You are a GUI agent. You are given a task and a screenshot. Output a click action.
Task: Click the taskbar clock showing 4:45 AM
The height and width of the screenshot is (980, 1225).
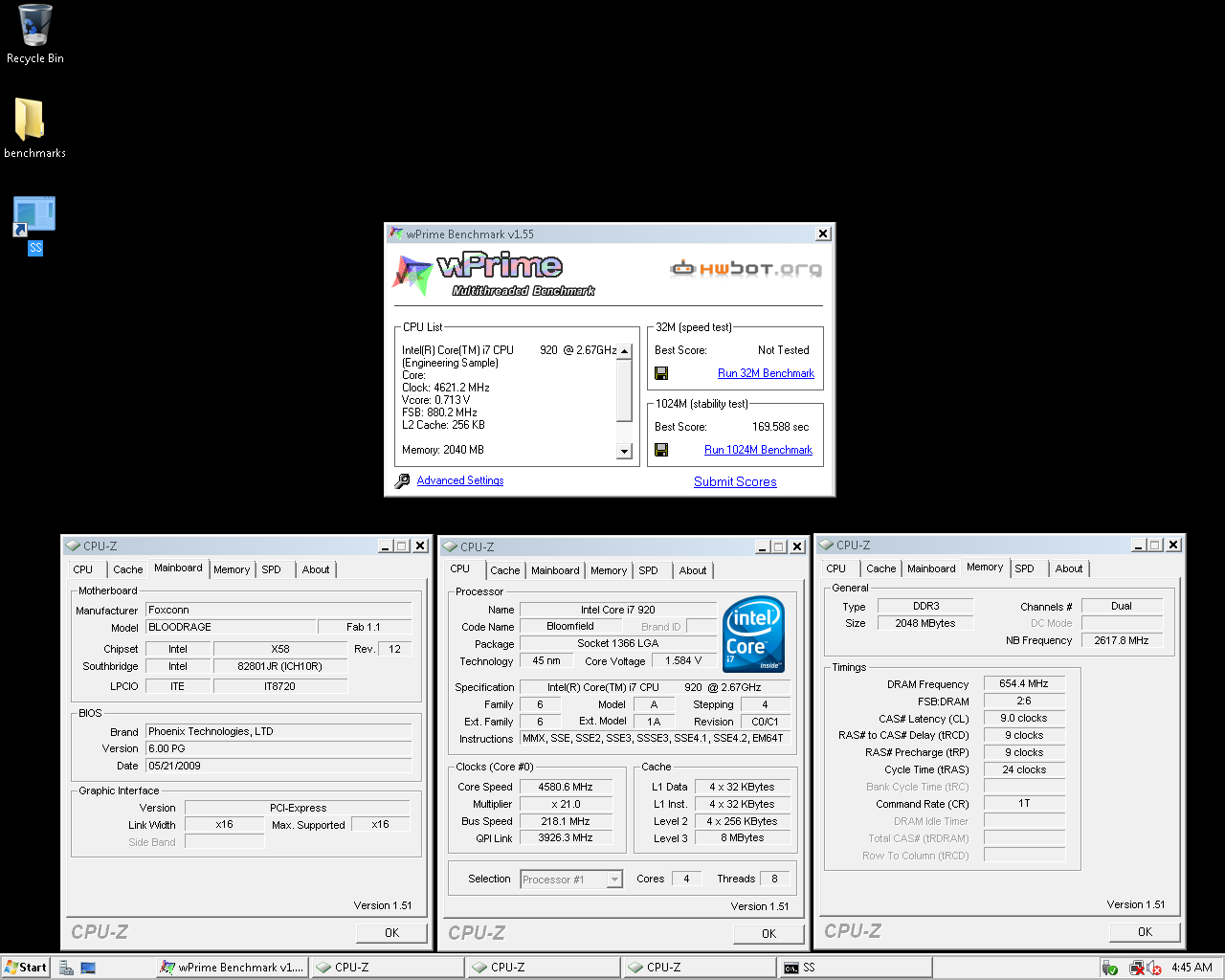(1192, 968)
